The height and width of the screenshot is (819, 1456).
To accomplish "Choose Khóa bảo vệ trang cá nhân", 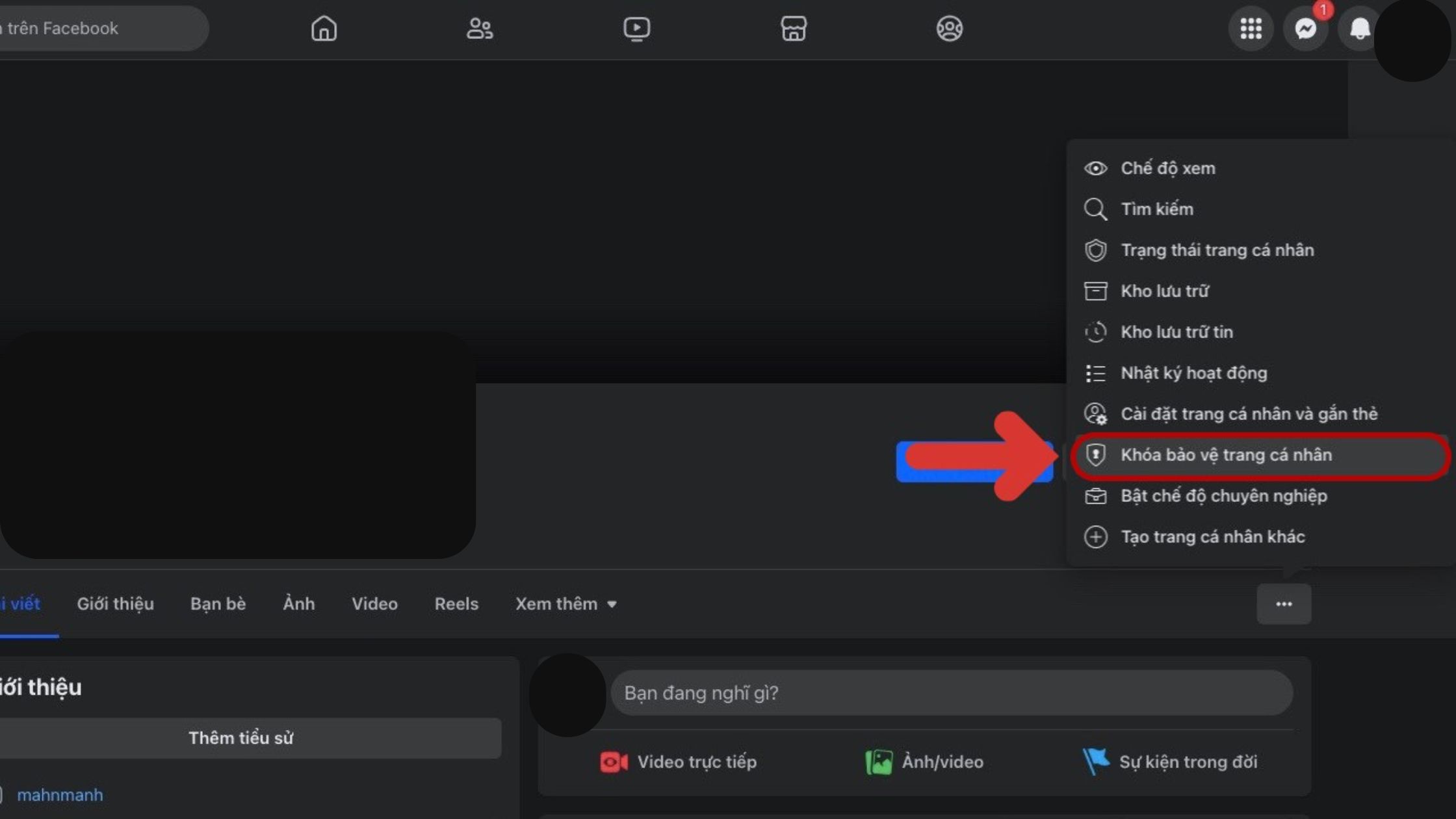I will pos(1260,455).
